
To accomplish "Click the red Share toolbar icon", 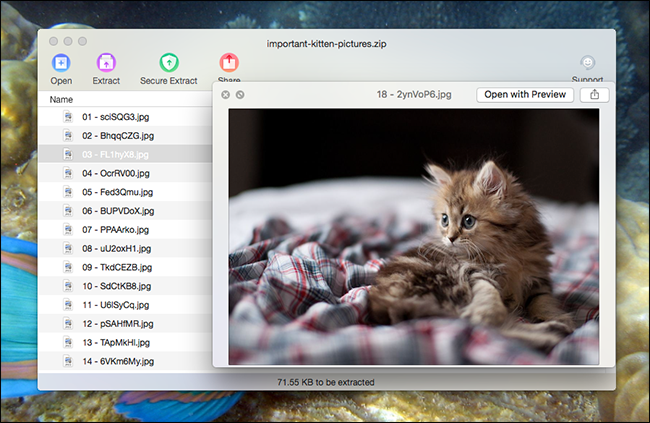I will coord(229,63).
